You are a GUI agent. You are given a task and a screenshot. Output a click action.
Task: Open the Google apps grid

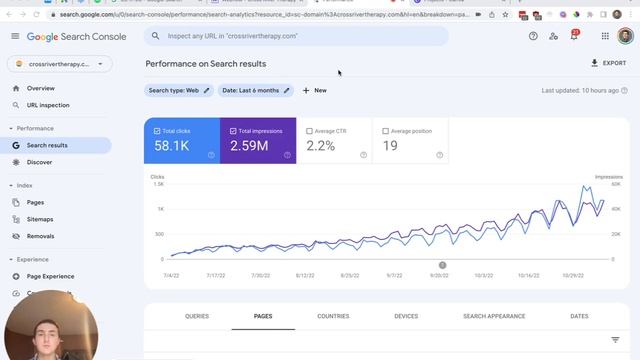point(605,36)
